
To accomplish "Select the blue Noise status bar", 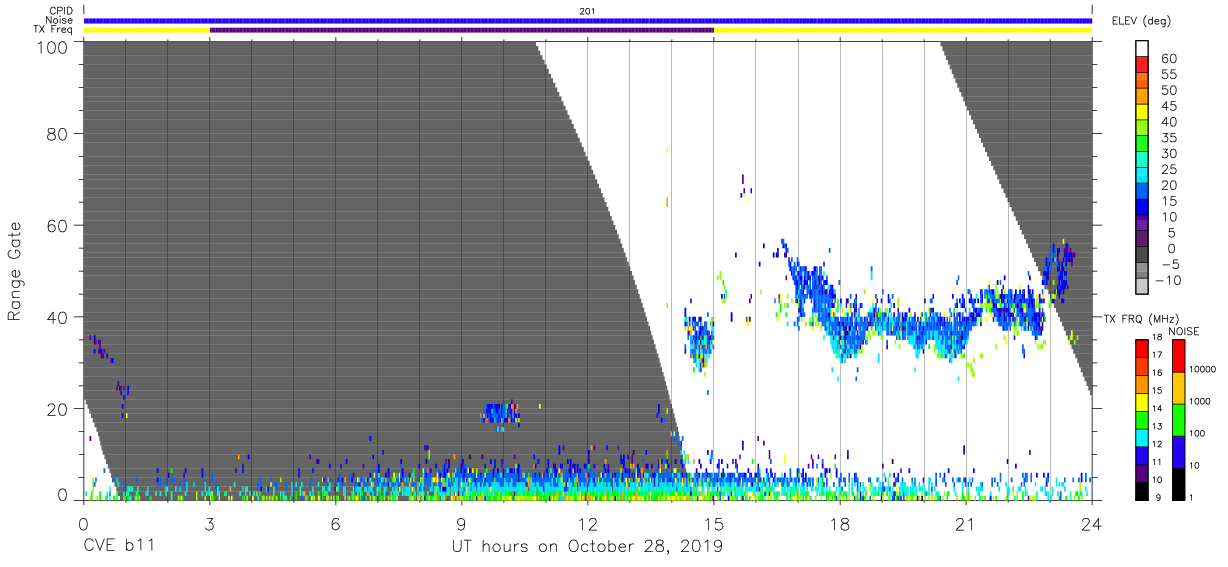I will pyautogui.click(x=587, y=20).
